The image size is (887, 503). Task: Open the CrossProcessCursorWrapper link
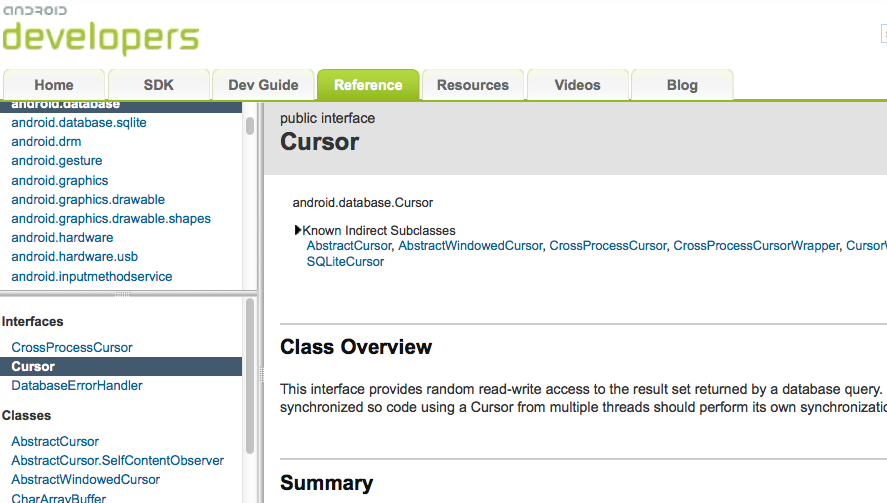click(x=756, y=246)
